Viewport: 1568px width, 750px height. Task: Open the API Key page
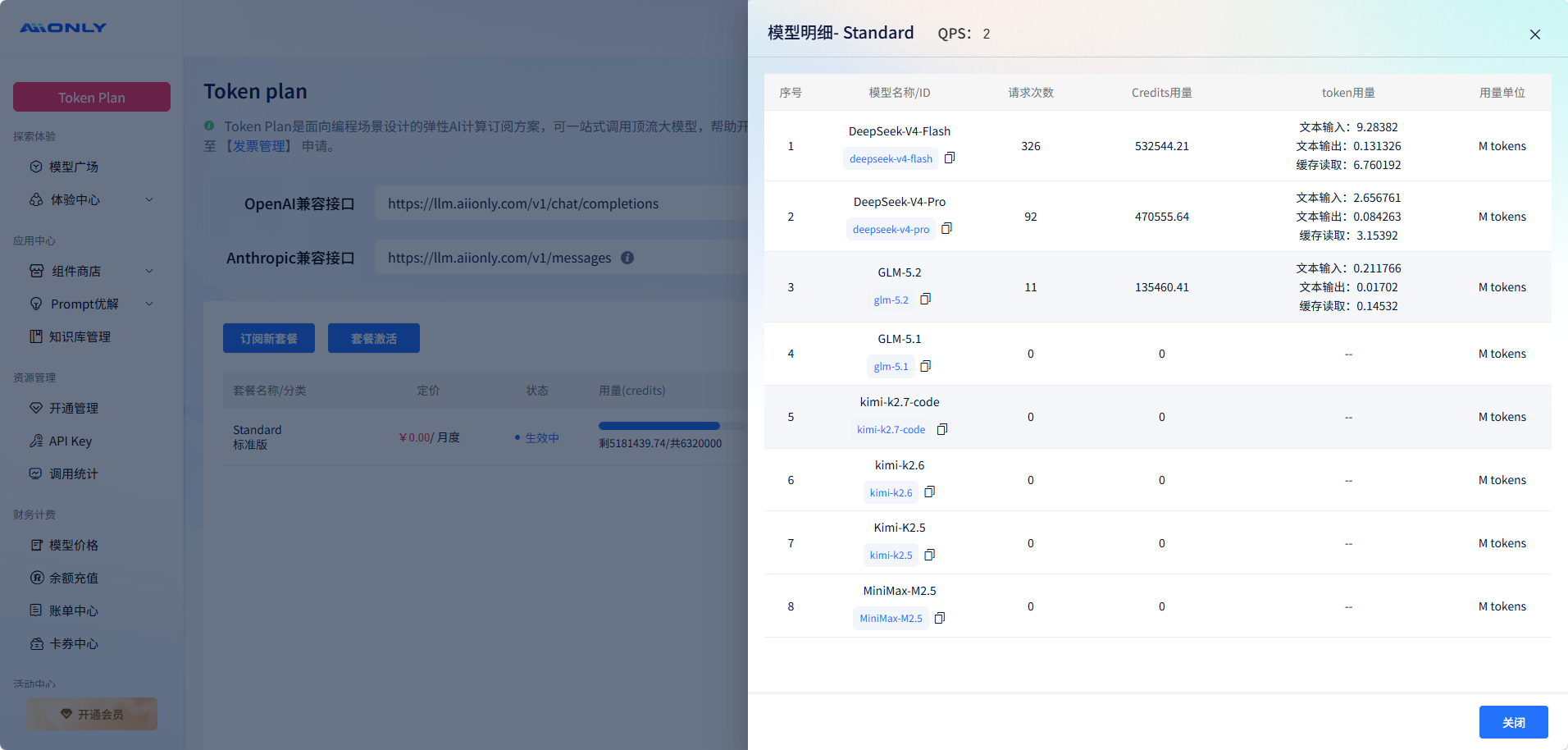click(71, 441)
